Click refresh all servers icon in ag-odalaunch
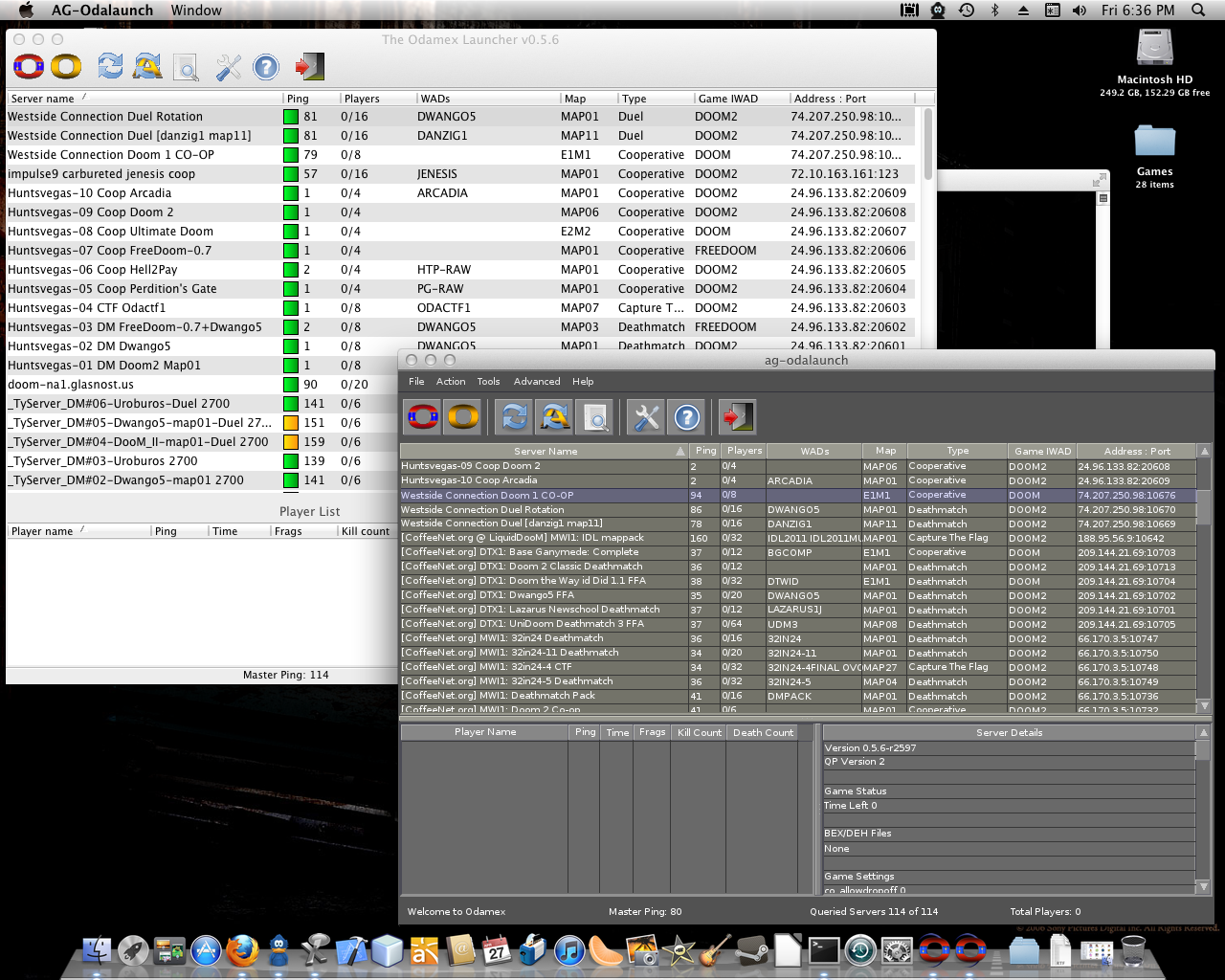Screen dimensions: 1225x980 [x=555, y=417]
